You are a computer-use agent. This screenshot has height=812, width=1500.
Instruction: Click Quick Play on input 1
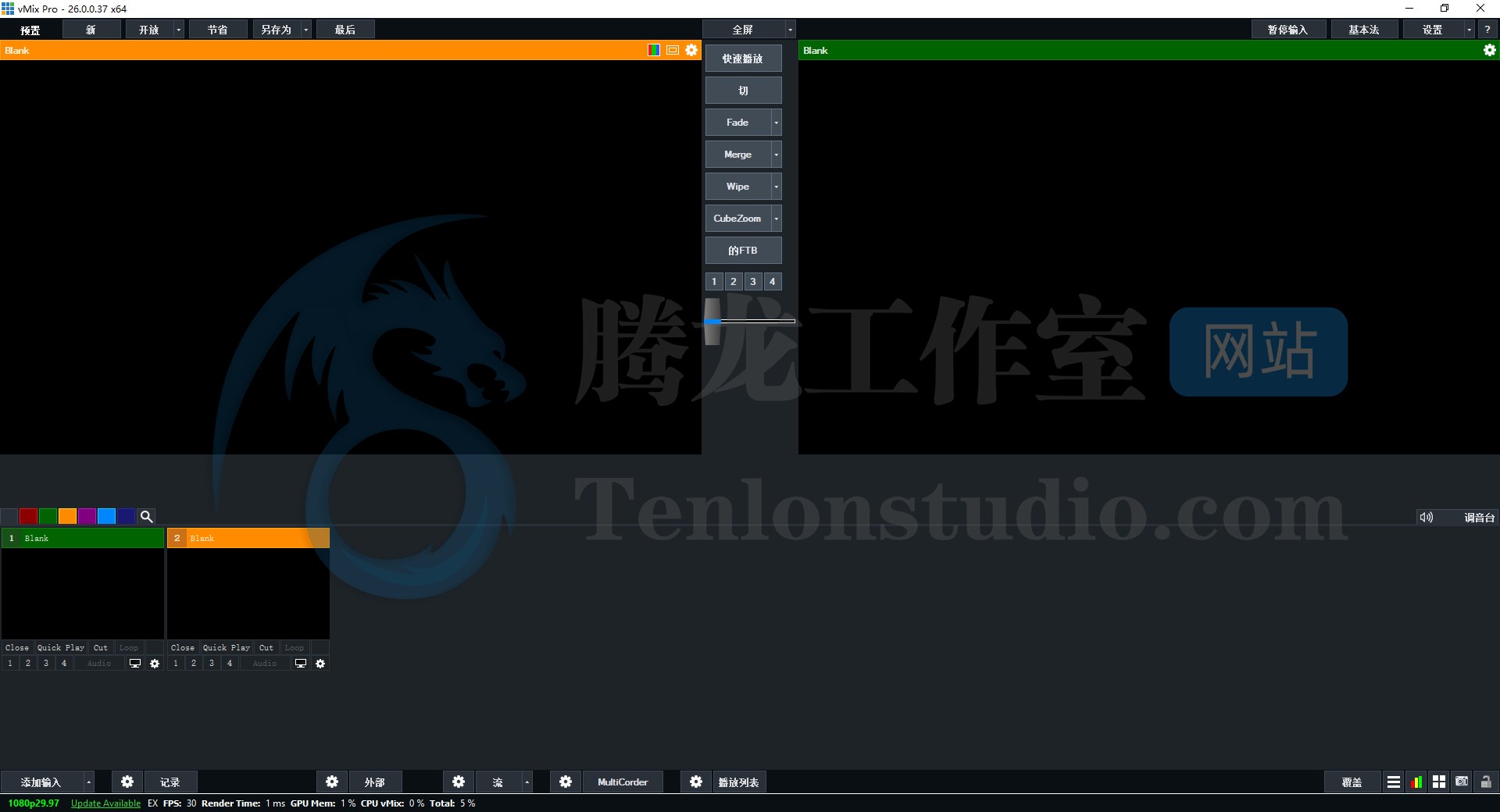[x=61, y=648]
